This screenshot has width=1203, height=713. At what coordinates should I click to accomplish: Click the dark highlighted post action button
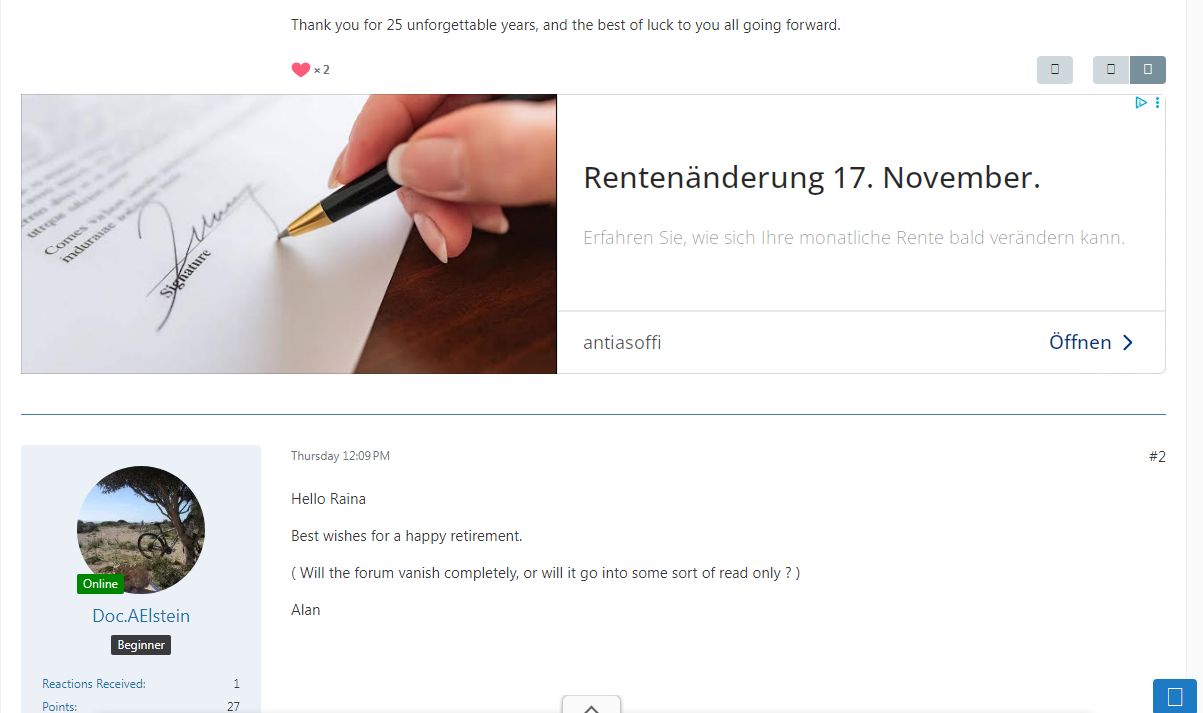(1148, 70)
